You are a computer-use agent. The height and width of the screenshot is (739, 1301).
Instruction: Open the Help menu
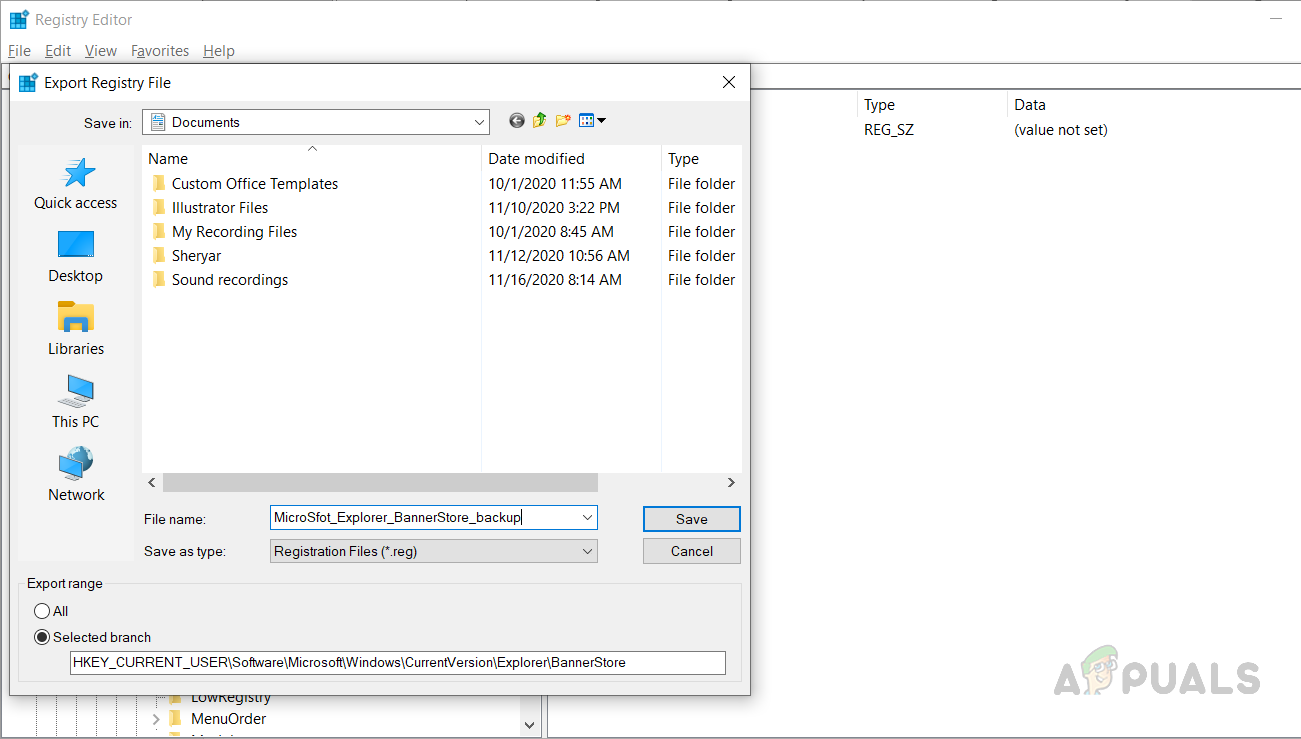219,51
